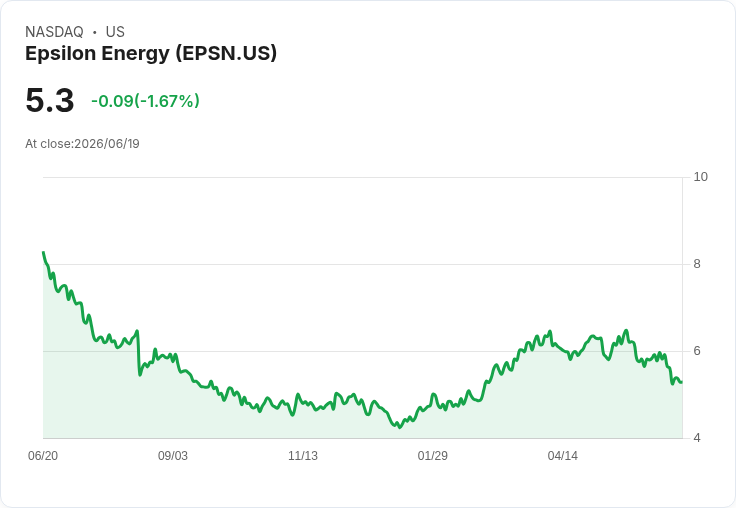
Task: Click the Epsilon Energy (EPSN.US) title
Action: tap(151, 54)
